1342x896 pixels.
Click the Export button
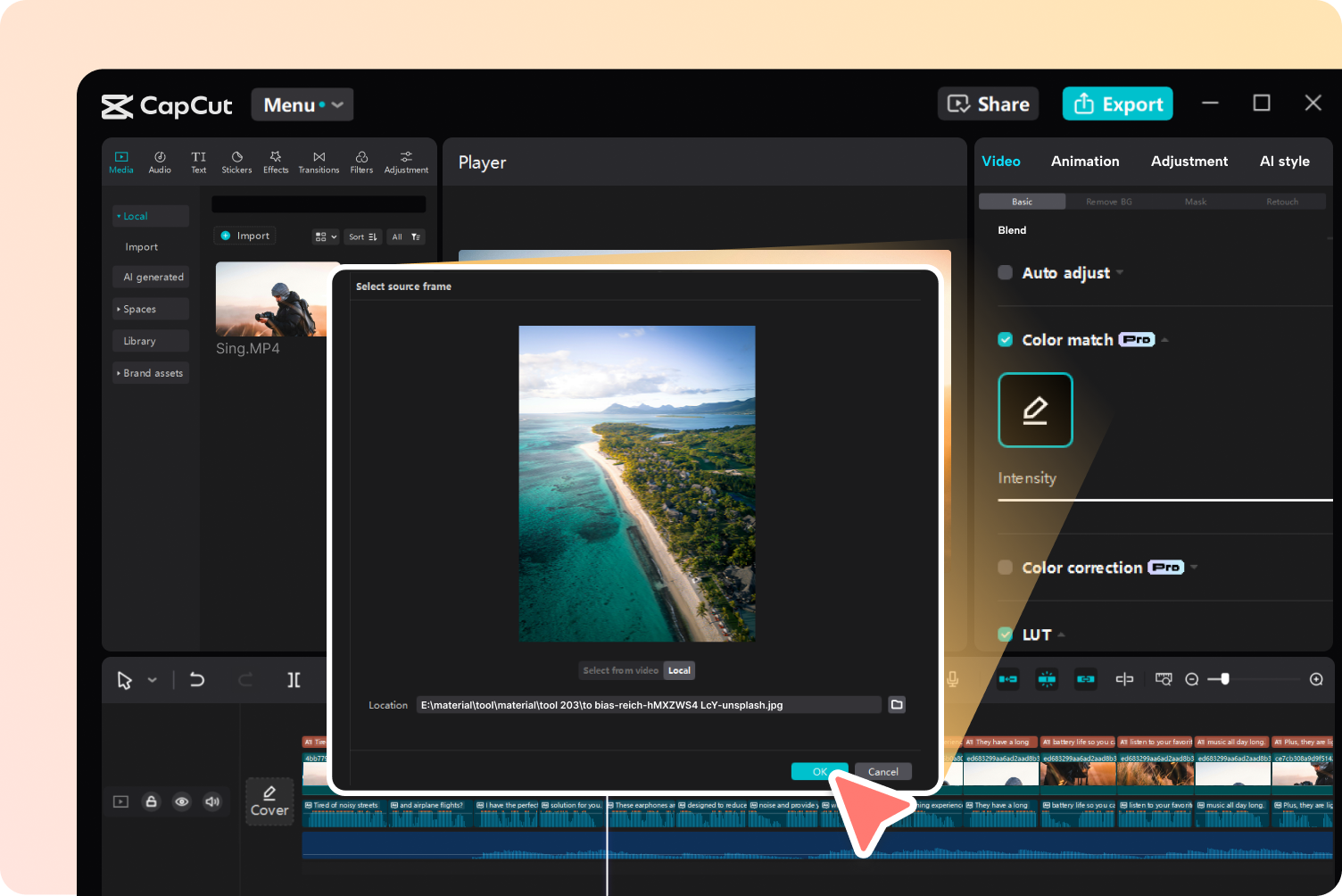1118,104
